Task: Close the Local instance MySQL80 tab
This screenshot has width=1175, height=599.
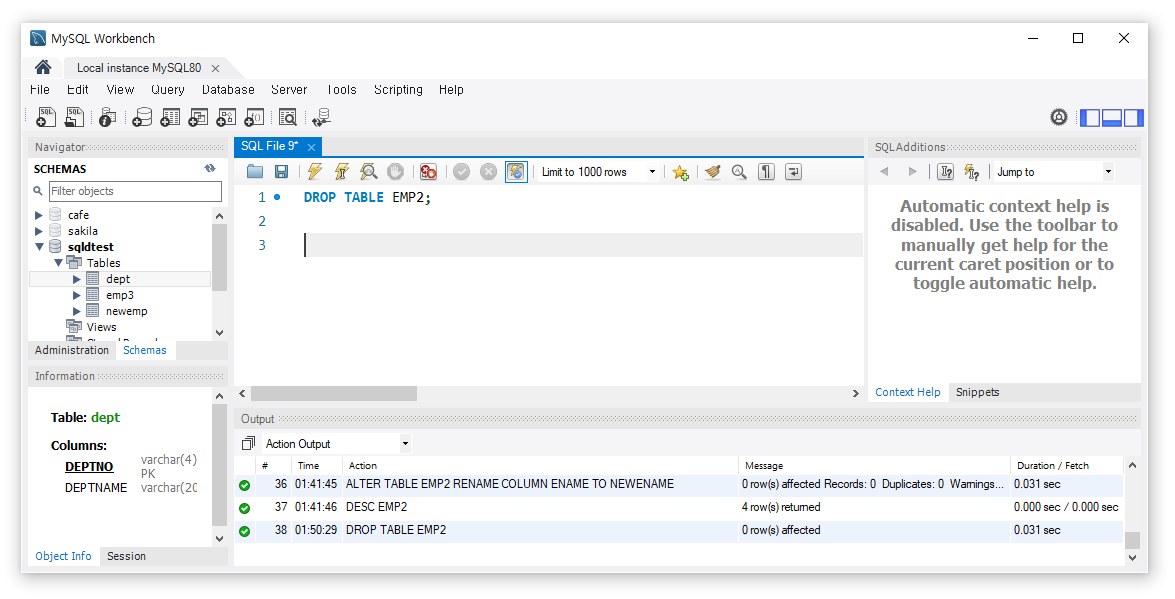Action: pyautogui.click(x=215, y=68)
